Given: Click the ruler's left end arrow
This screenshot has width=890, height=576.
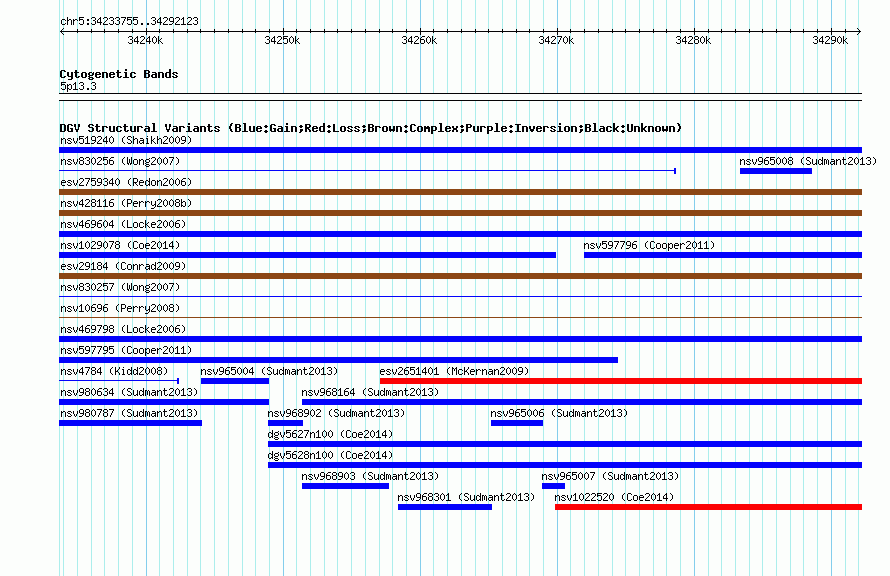Looking at the screenshot, I should click(62, 31).
